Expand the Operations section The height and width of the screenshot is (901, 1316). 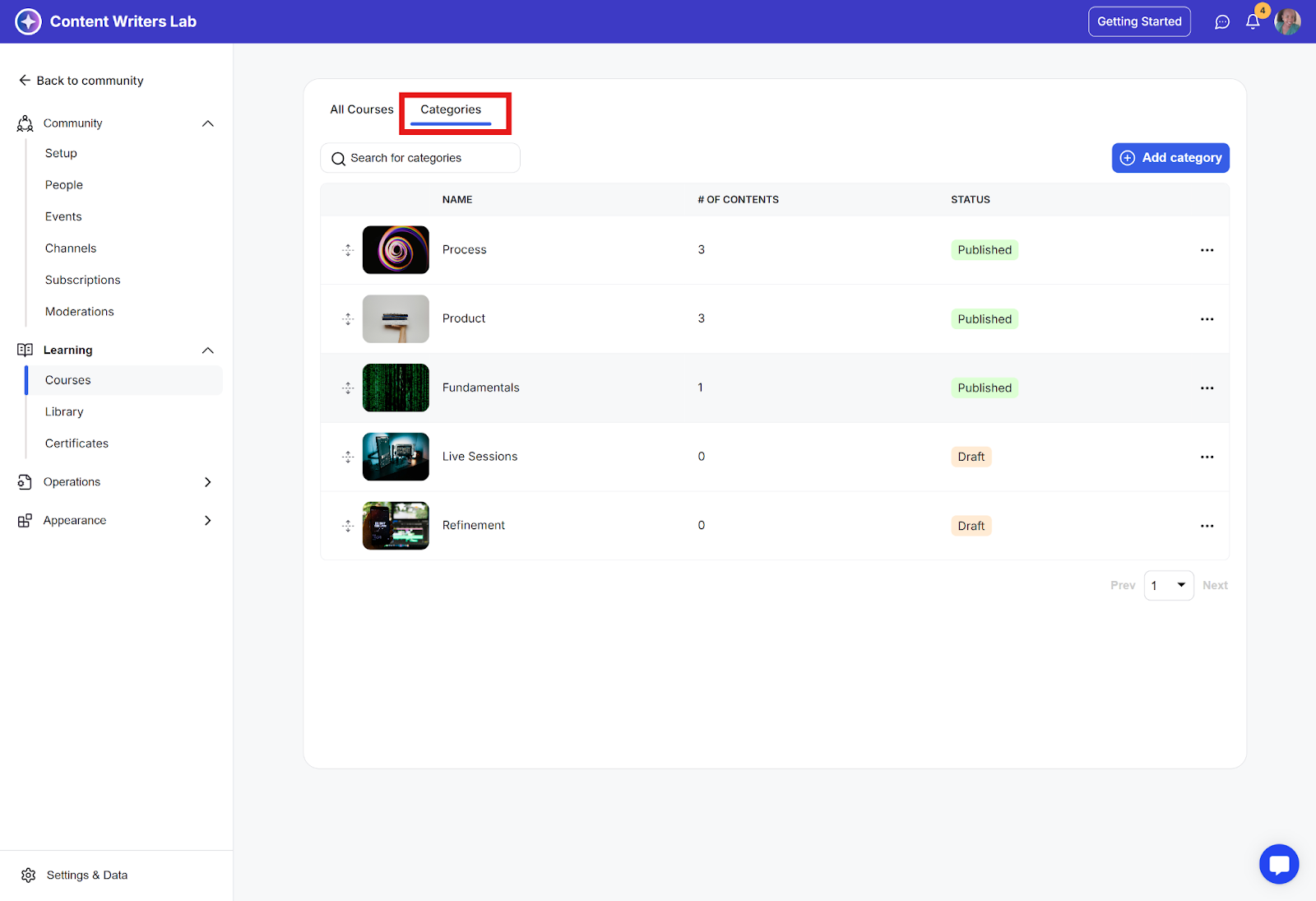point(208,482)
